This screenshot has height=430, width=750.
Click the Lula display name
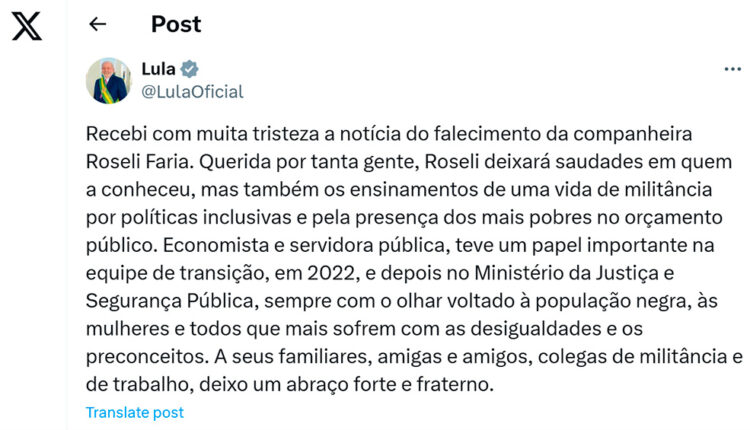pyautogui.click(x=158, y=69)
